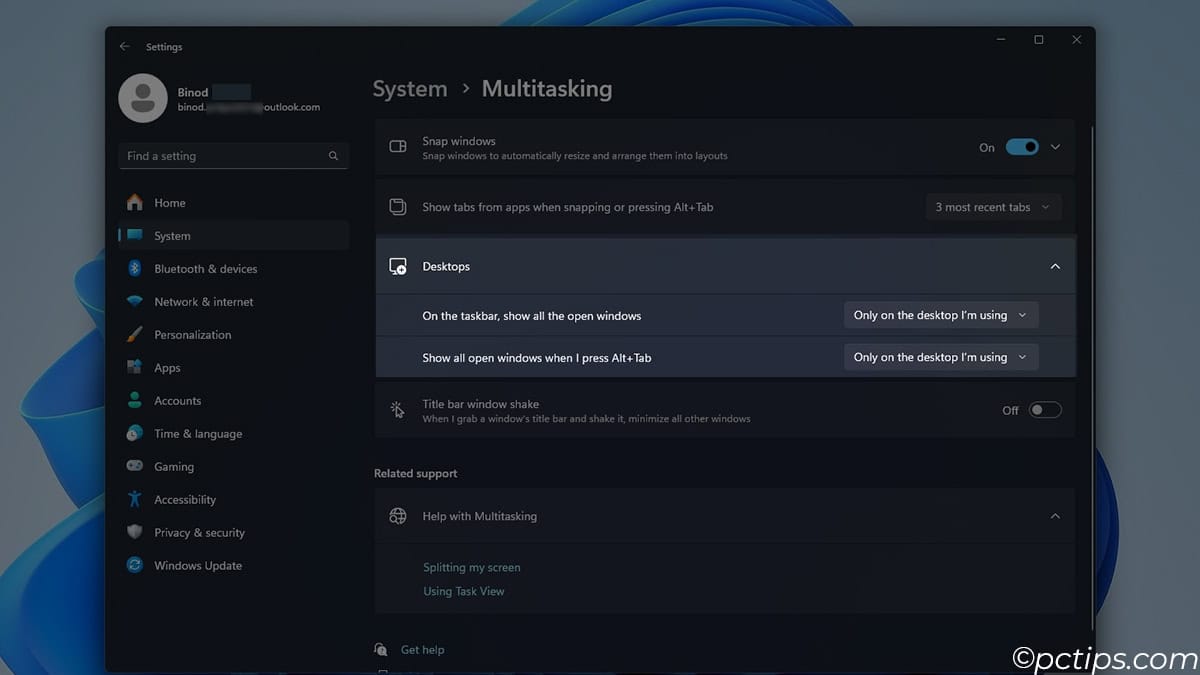
Task: Turn off the Snap windows toggle
Action: click(x=1021, y=146)
